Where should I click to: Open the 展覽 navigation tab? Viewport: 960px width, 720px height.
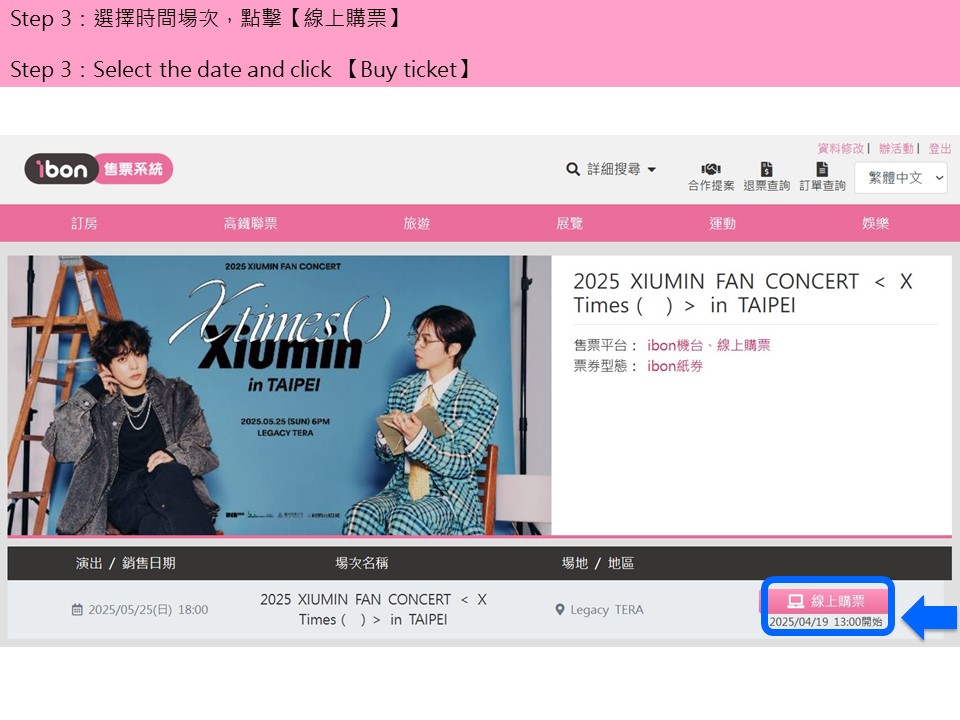click(x=569, y=223)
